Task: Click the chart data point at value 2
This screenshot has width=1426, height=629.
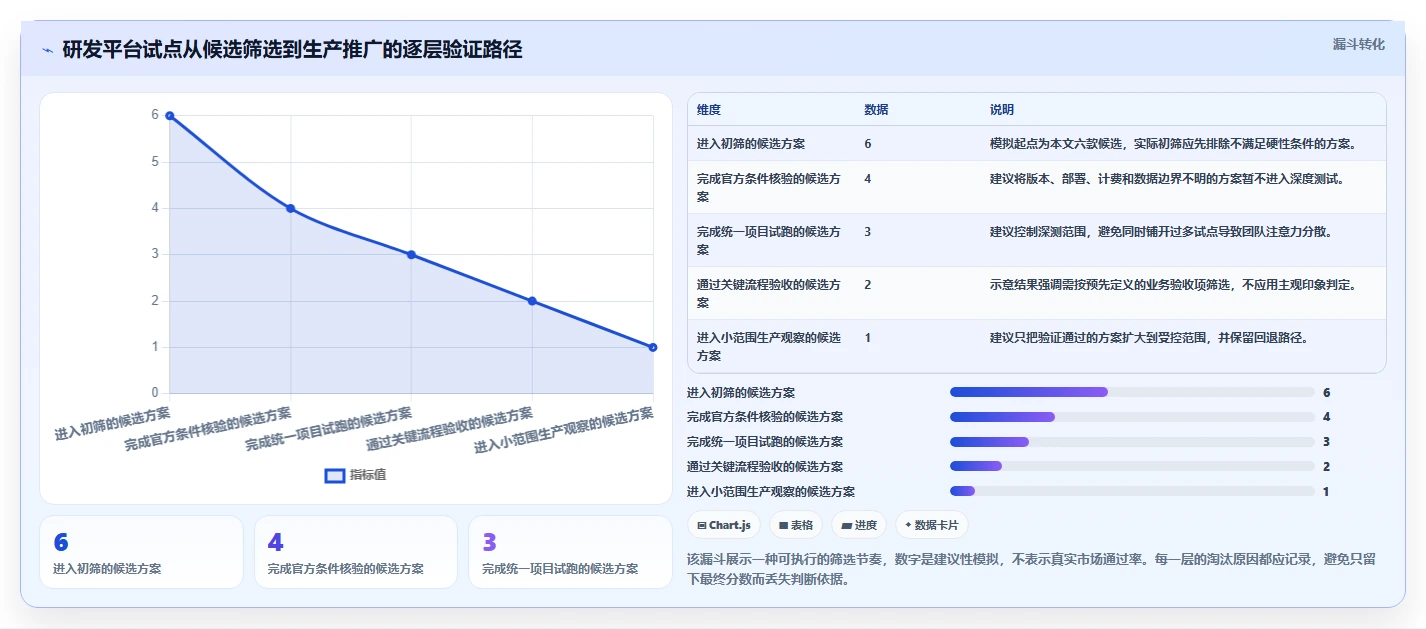Action: pyautogui.click(x=532, y=301)
